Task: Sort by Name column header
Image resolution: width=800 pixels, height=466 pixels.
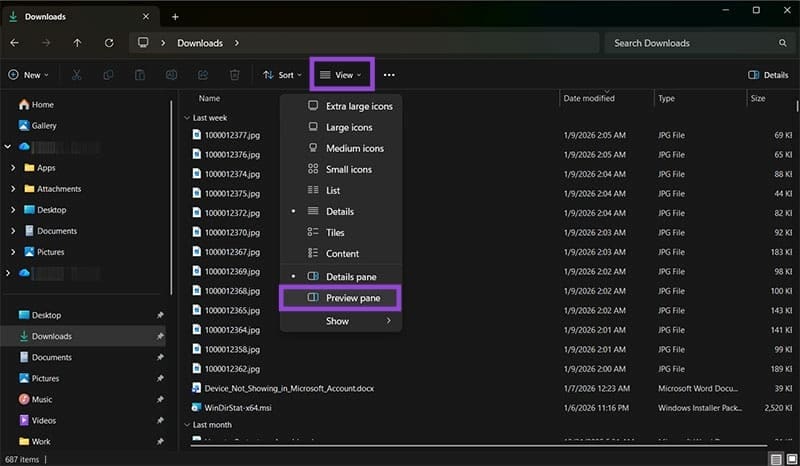Action: pos(209,98)
